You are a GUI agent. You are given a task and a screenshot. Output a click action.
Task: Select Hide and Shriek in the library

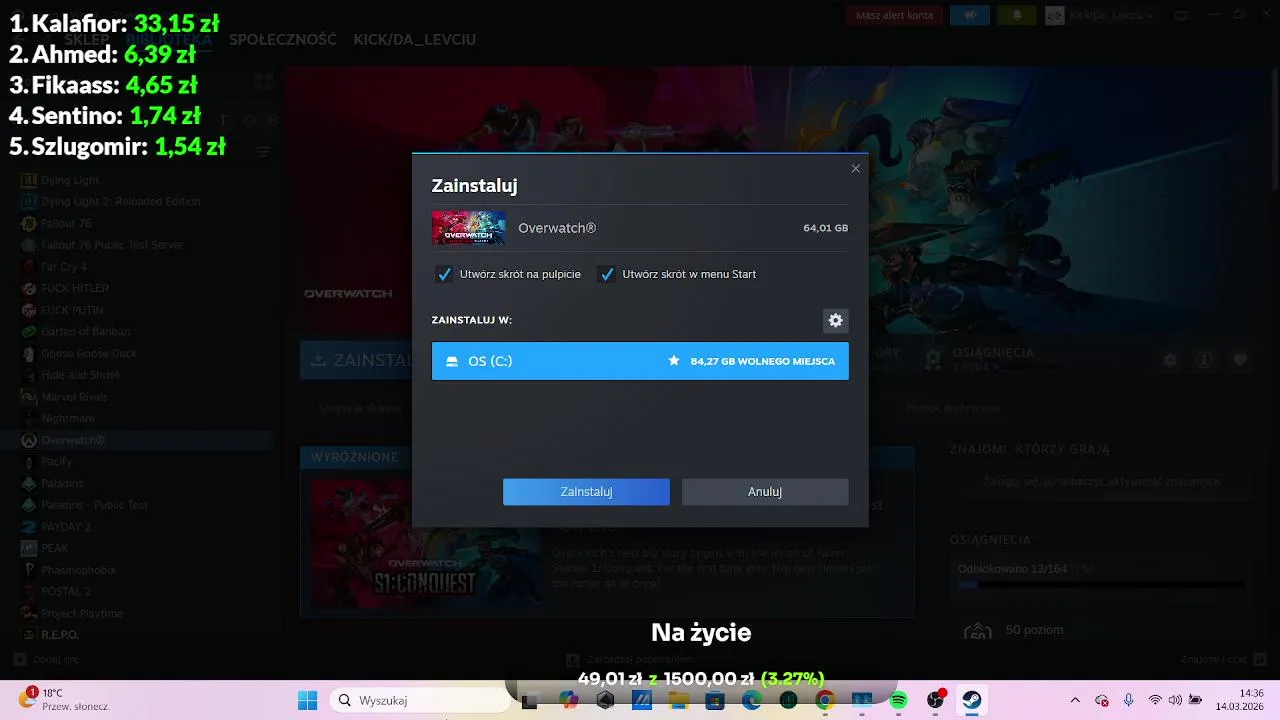[81, 375]
